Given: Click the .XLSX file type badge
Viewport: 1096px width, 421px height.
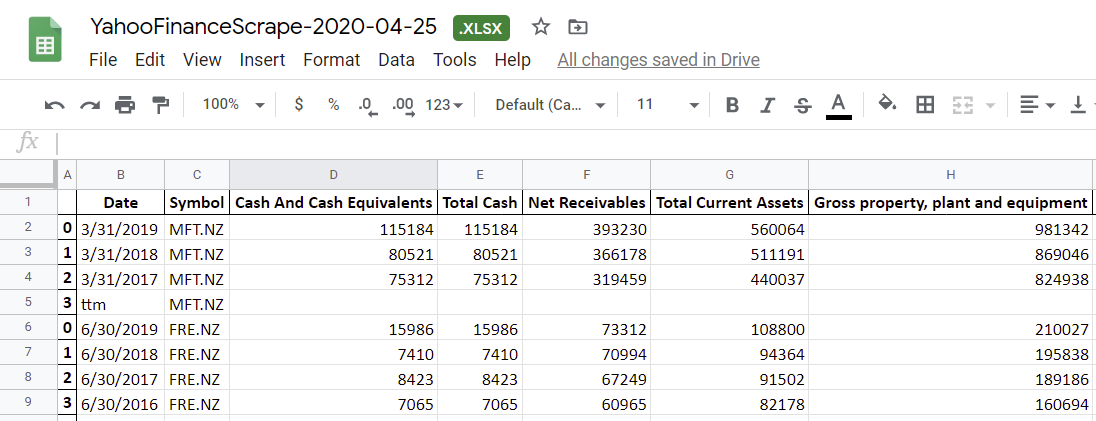Looking at the screenshot, I should pyautogui.click(x=482, y=28).
